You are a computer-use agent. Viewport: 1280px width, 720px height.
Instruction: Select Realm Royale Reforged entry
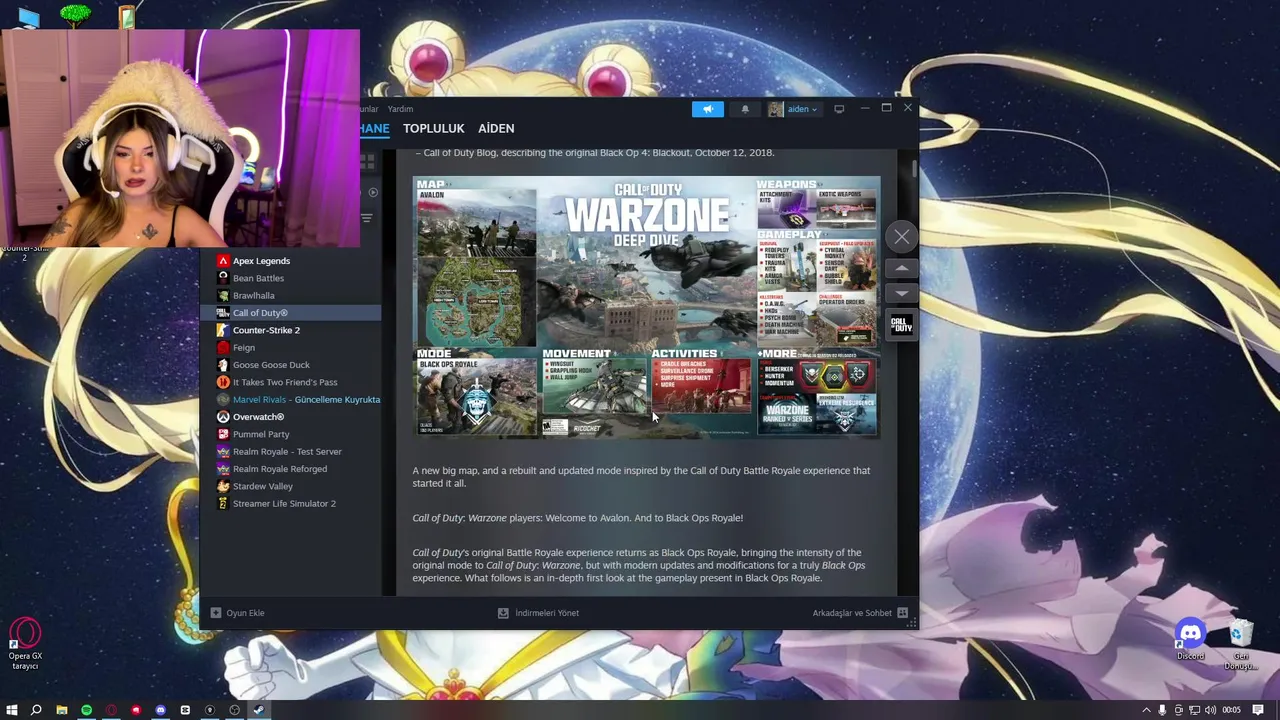pyautogui.click(x=290, y=469)
